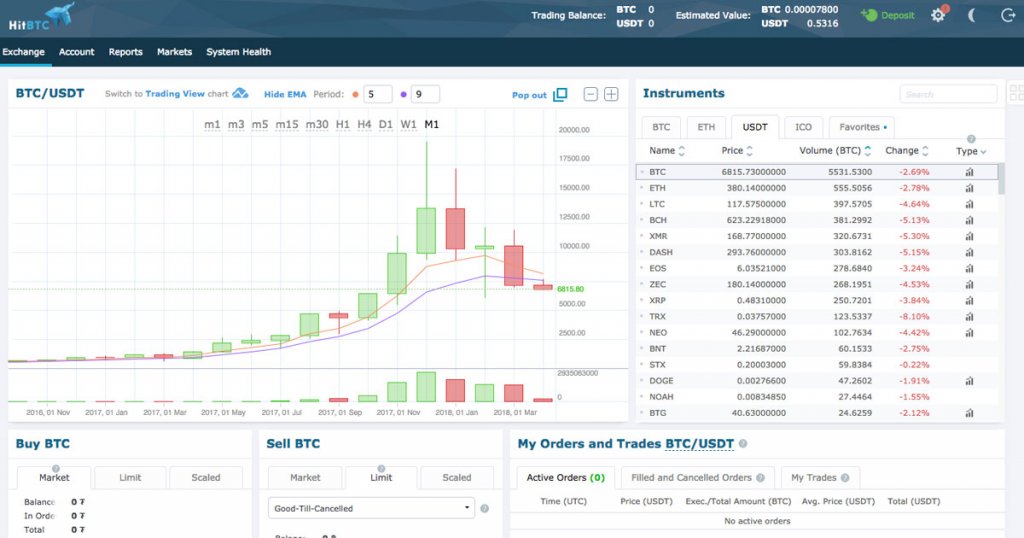Screen dimensions: 1024x538
Task: Select Scaled tab in Sell BTC
Action: click(456, 478)
